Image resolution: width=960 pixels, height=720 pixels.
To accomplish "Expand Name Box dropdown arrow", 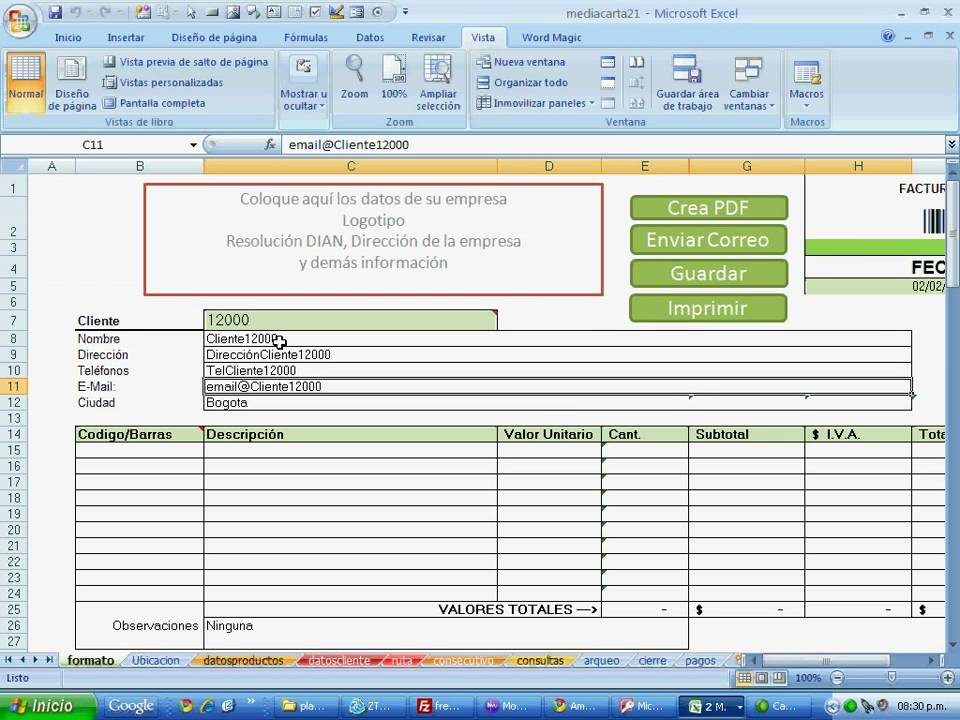I will coord(193,145).
